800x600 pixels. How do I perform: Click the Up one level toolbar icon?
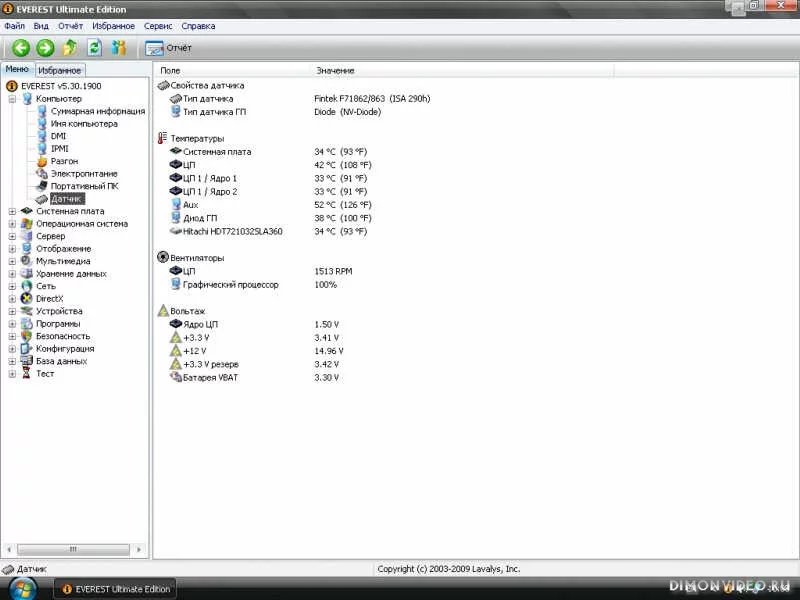(70, 48)
